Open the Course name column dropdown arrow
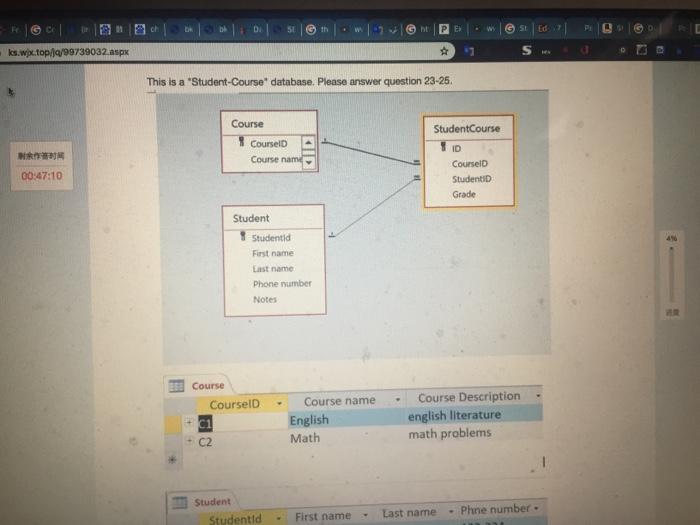700x525 pixels. click(397, 400)
